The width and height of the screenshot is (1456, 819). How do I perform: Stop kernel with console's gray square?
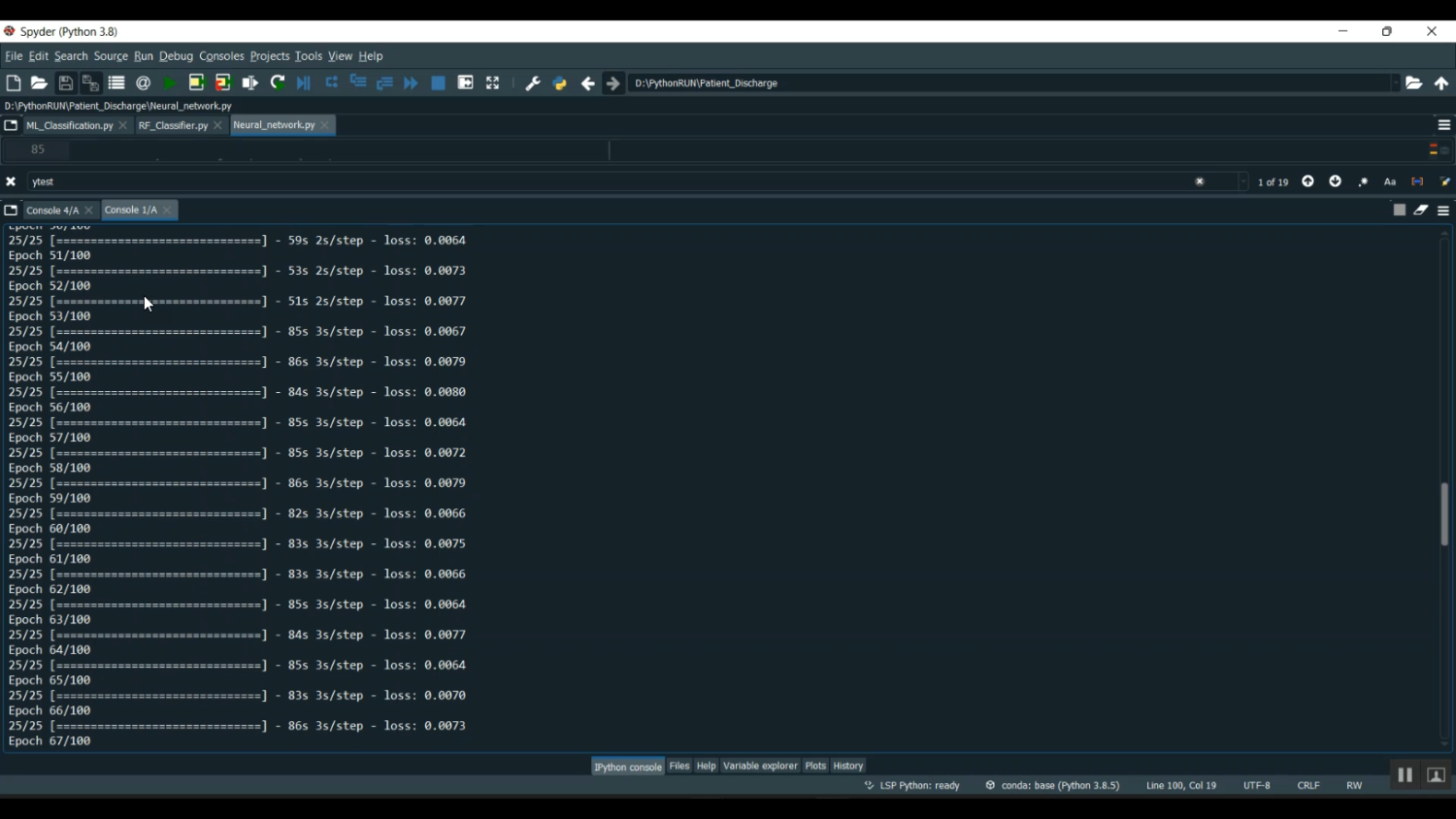(1399, 210)
